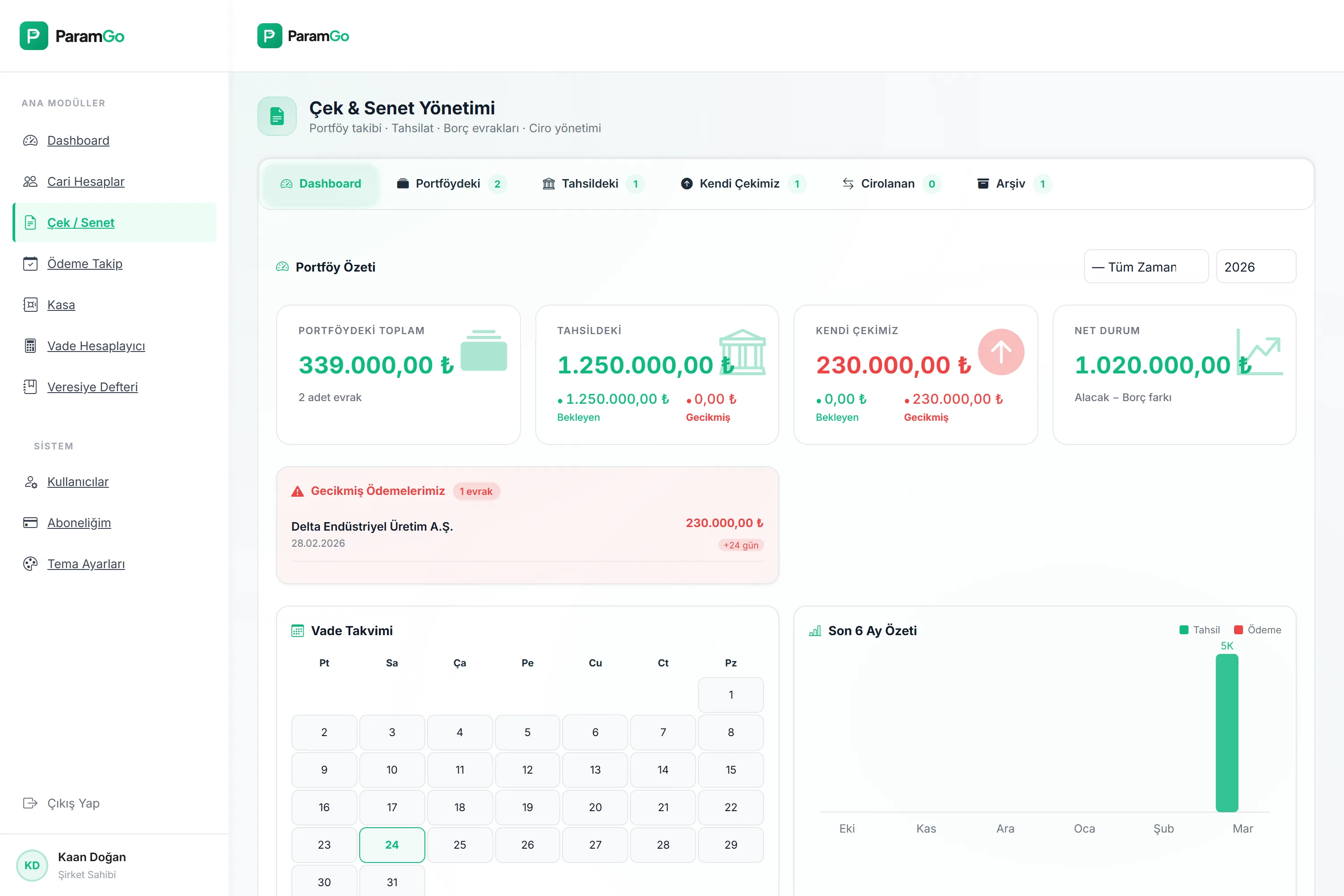Viewport: 1344px width, 896px height.
Task: Open the Dashboard via the speedometer icon
Action: click(30, 141)
